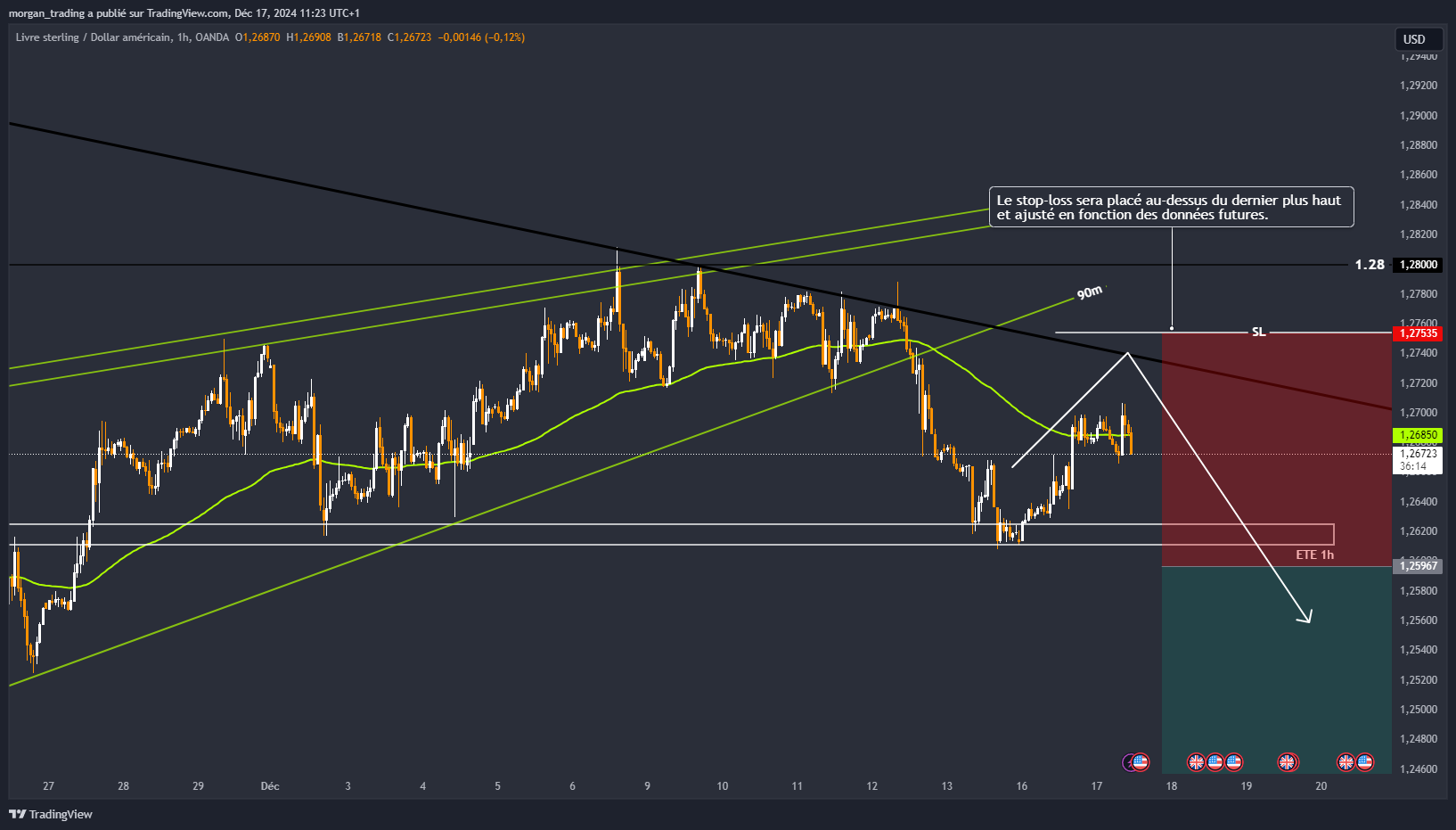Image resolution: width=1456 pixels, height=830 pixels.
Task: Click the change value −0,00146 (−0,12%)
Action: (x=481, y=37)
